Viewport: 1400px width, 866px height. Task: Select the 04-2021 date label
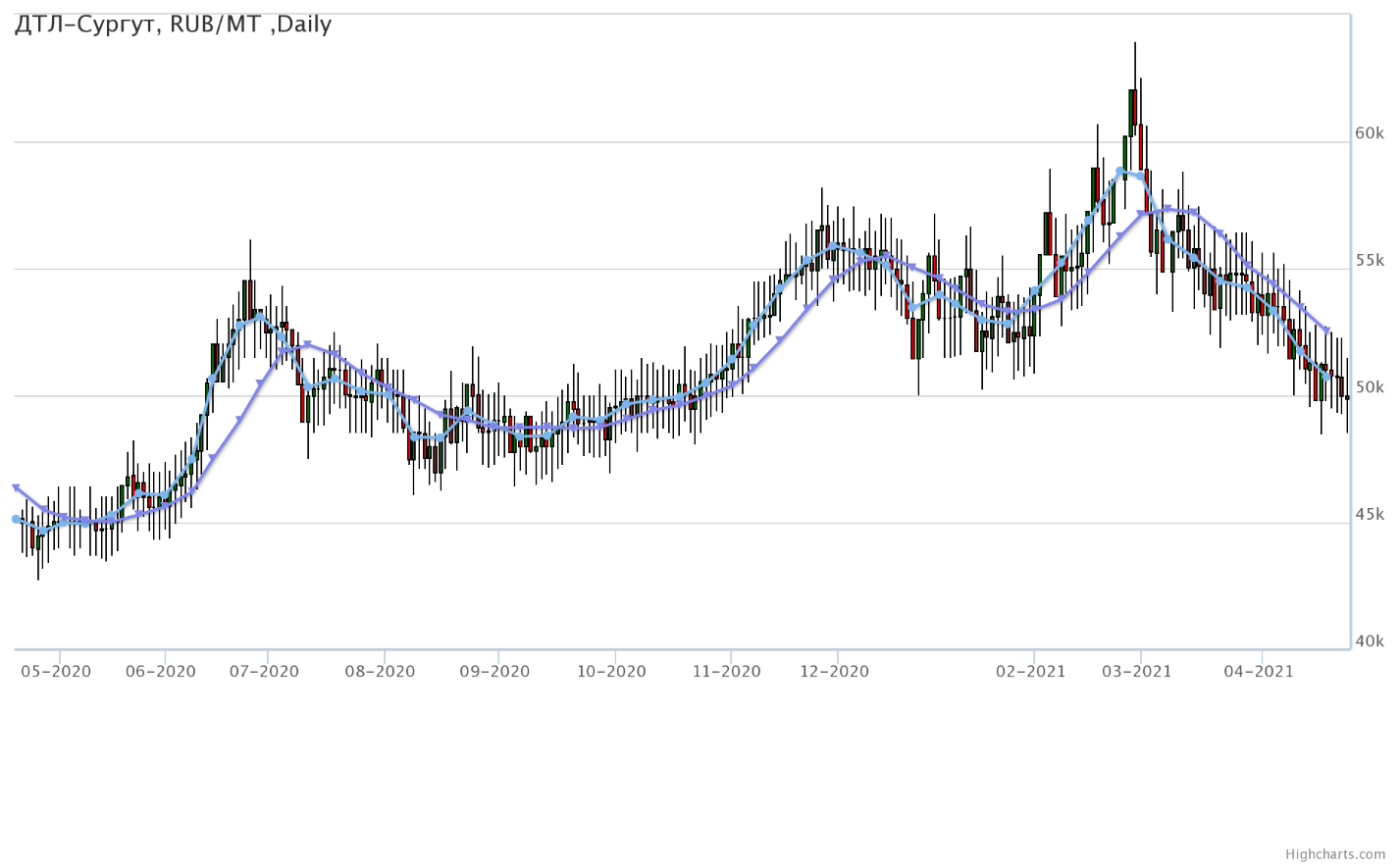point(1259,672)
